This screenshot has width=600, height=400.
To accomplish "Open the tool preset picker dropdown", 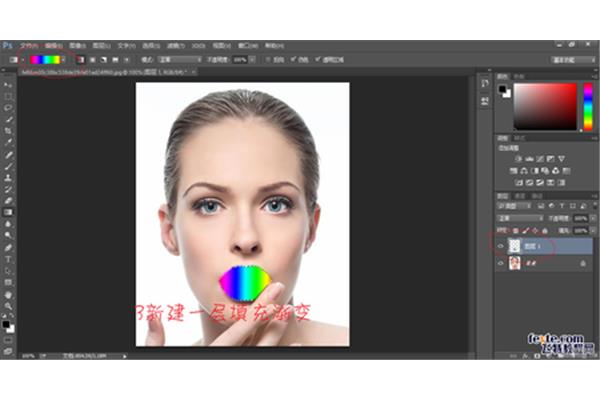I will (23, 60).
